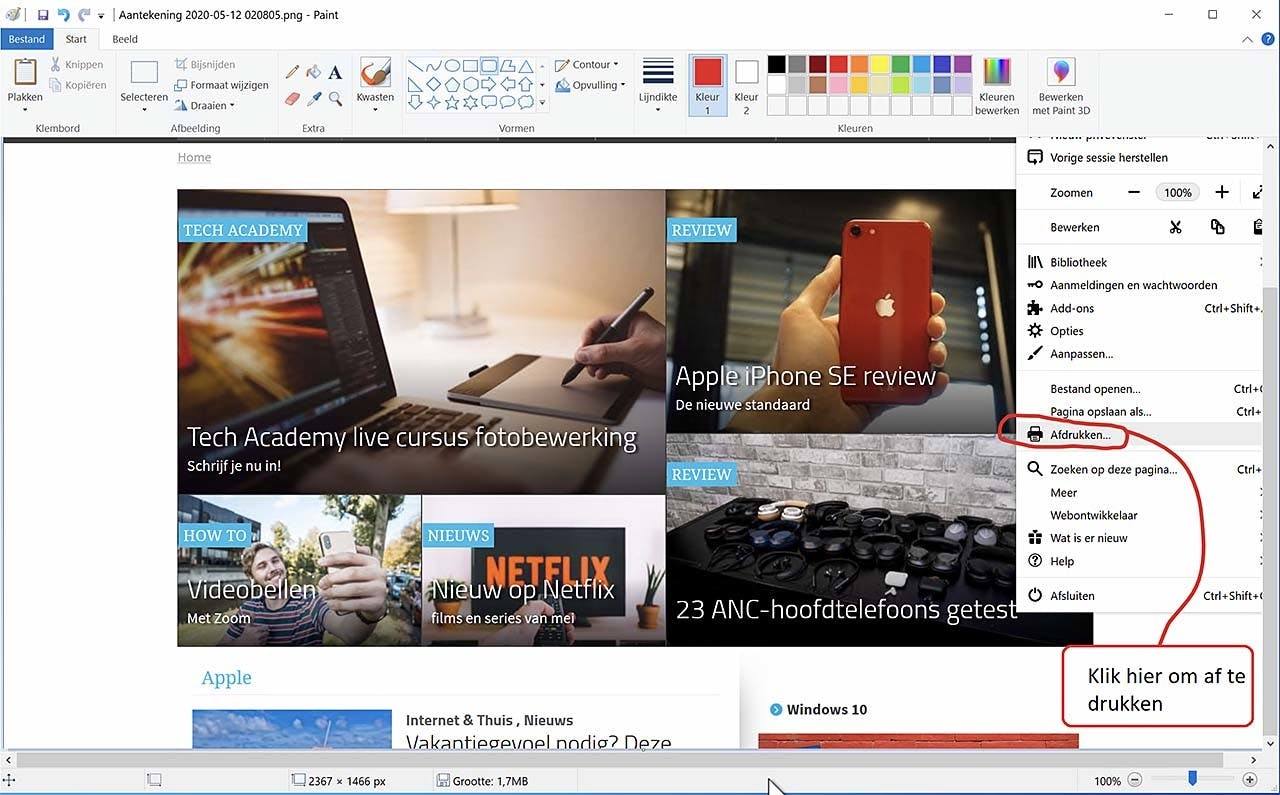This screenshot has width=1280, height=795.
Task: Activate the Color picker eyedropper
Action: coord(314,98)
